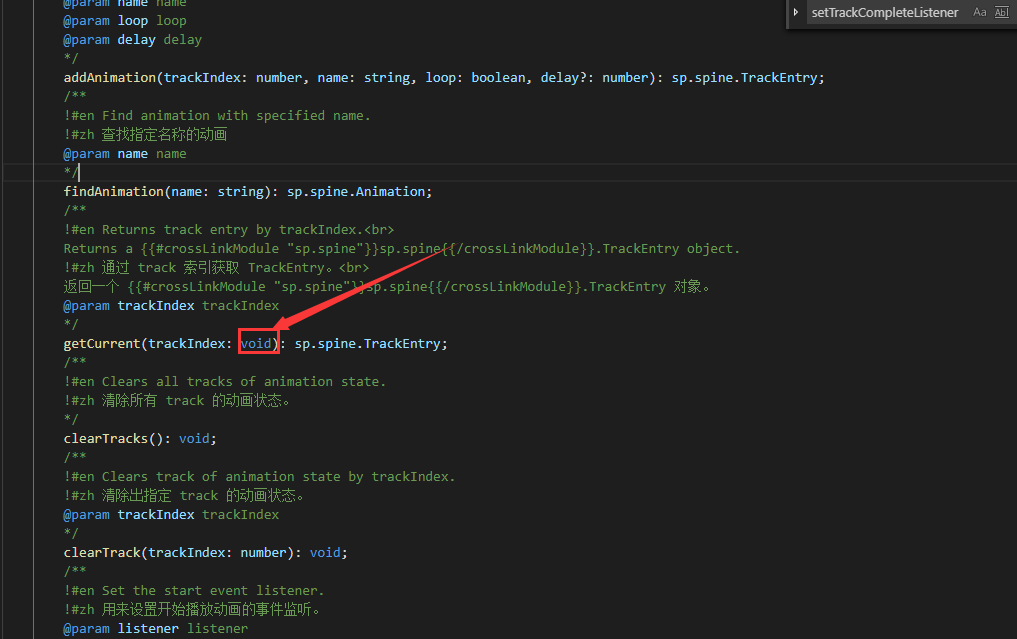Viewport: 1017px width, 639px height.
Task: Toggle Match Case in find widget
Action: (x=979, y=13)
